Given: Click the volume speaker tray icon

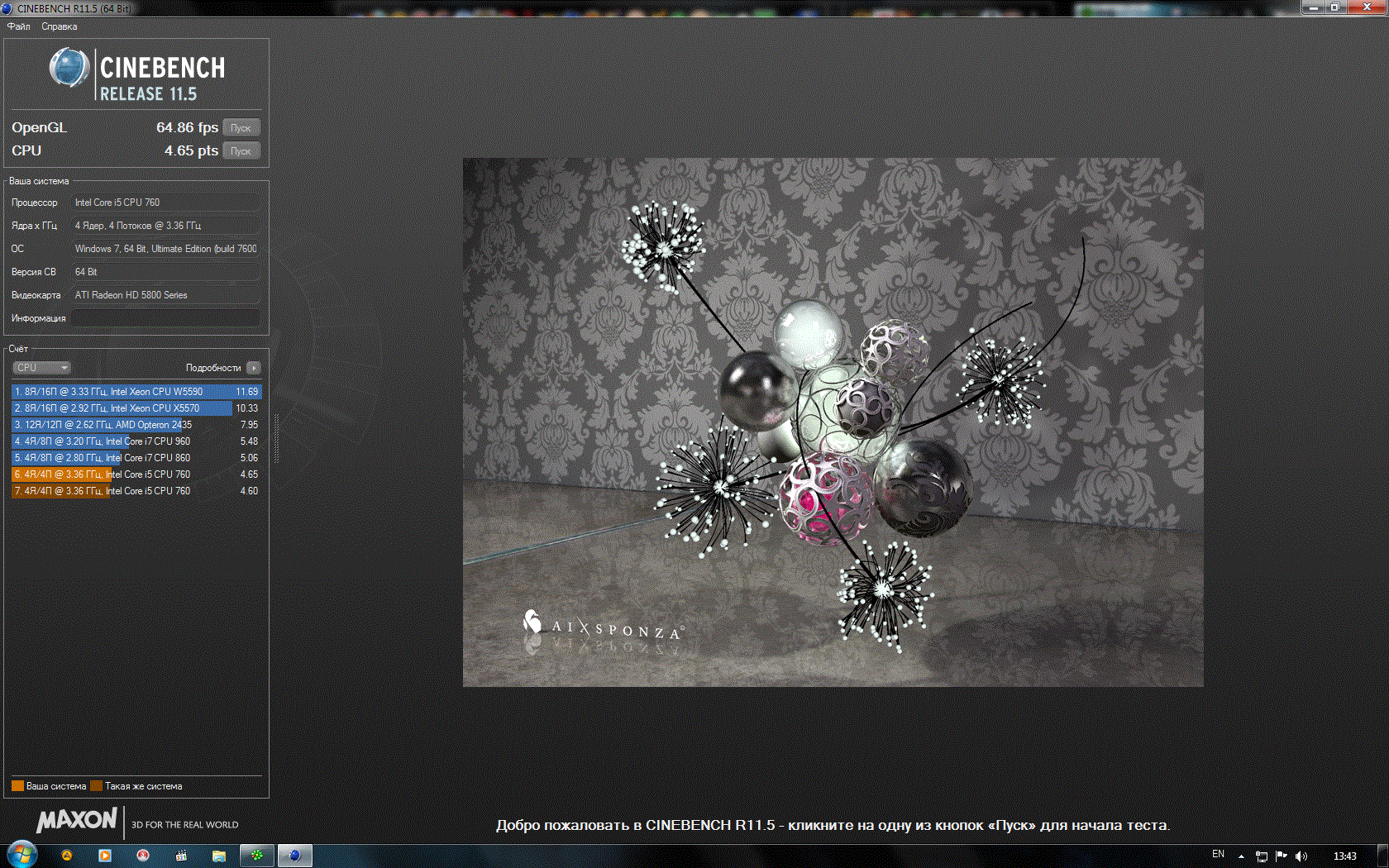Looking at the screenshot, I should 1301,856.
